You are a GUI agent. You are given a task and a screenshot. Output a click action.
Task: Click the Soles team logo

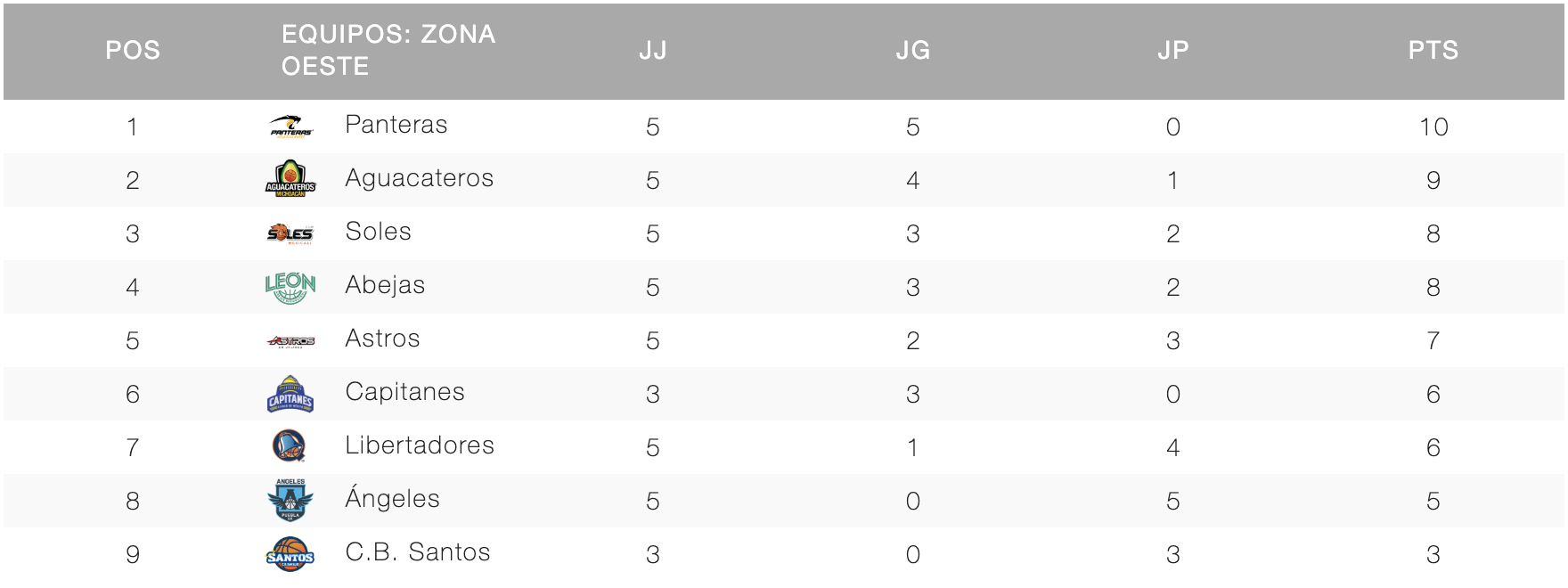(290, 233)
